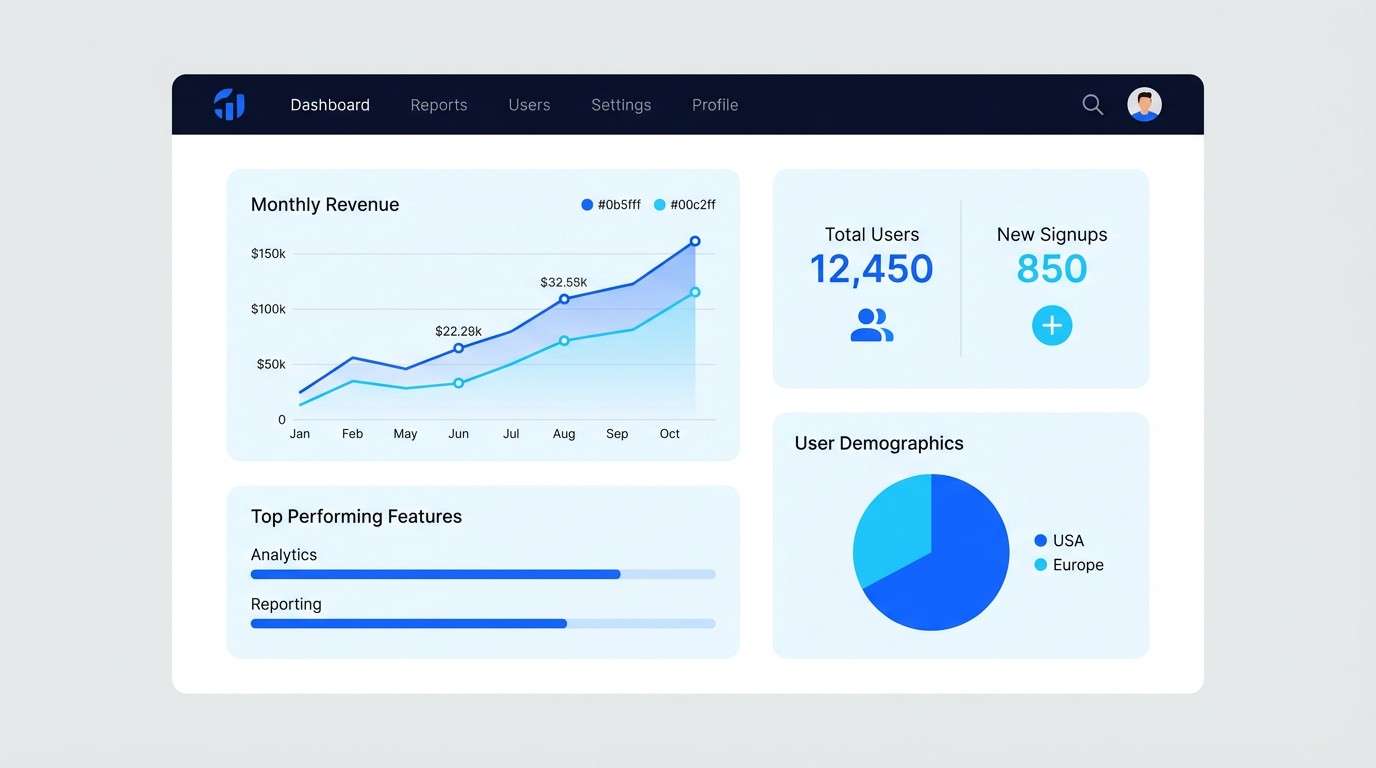Select the $32.5SK data point on the chart
Image resolution: width=1376 pixels, height=768 pixels.
pyautogui.click(x=564, y=298)
